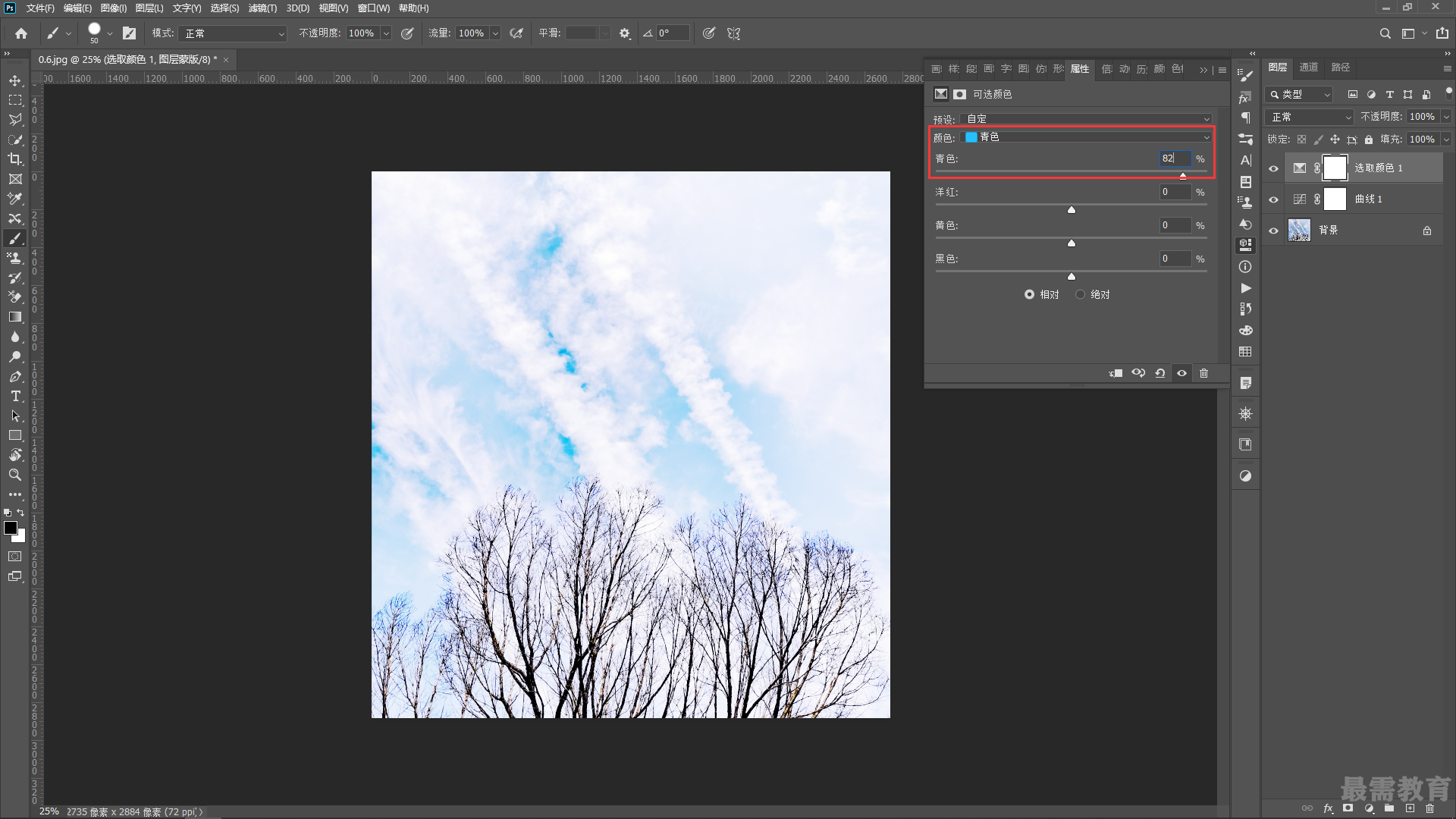Select the Move tool
Viewport: 1456px width, 819px height.
click(x=15, y=80)
